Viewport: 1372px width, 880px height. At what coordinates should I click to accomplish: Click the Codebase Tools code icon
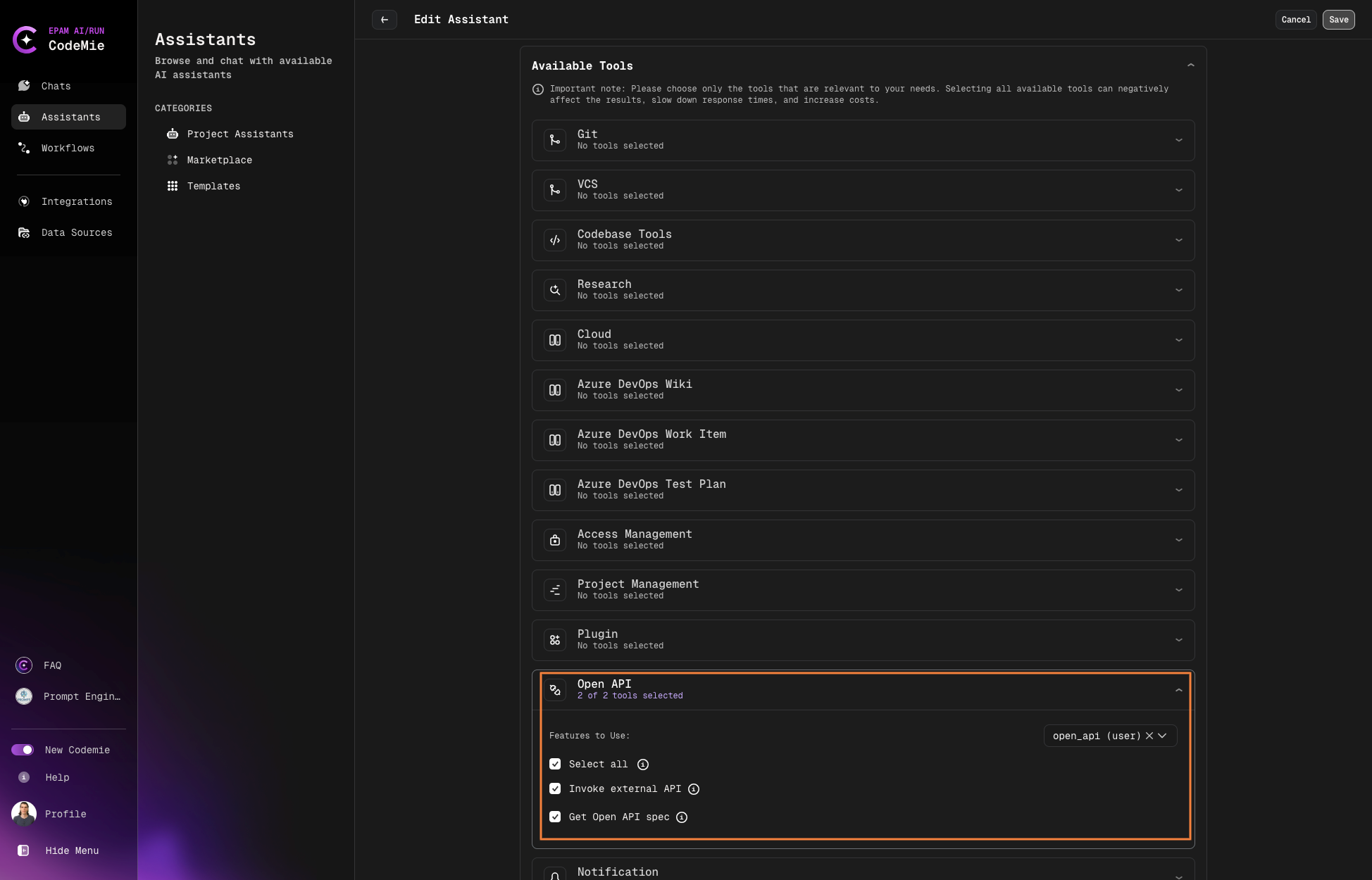pos(555,239)
